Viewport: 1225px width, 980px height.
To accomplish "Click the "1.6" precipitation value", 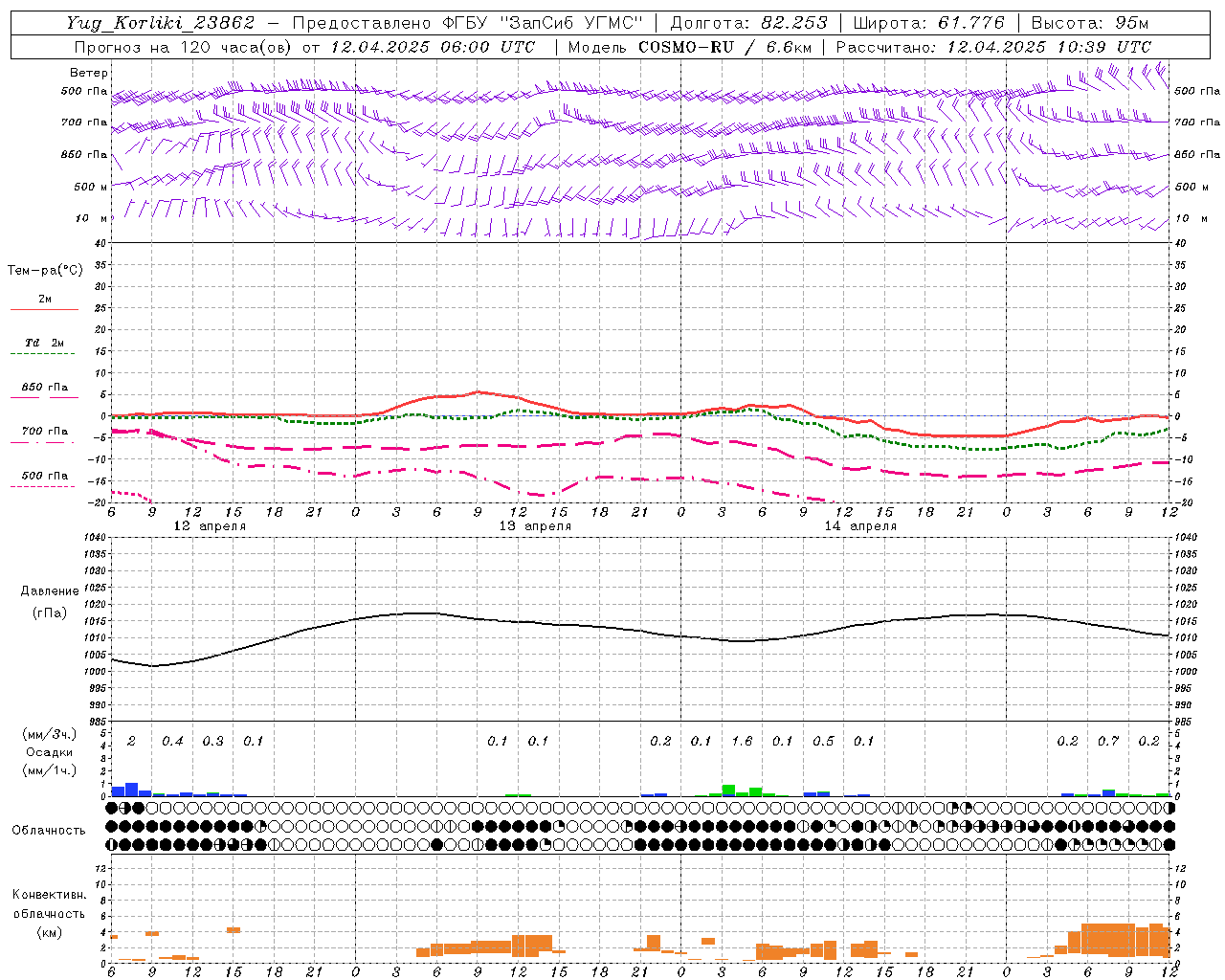I will coord(742,741).
